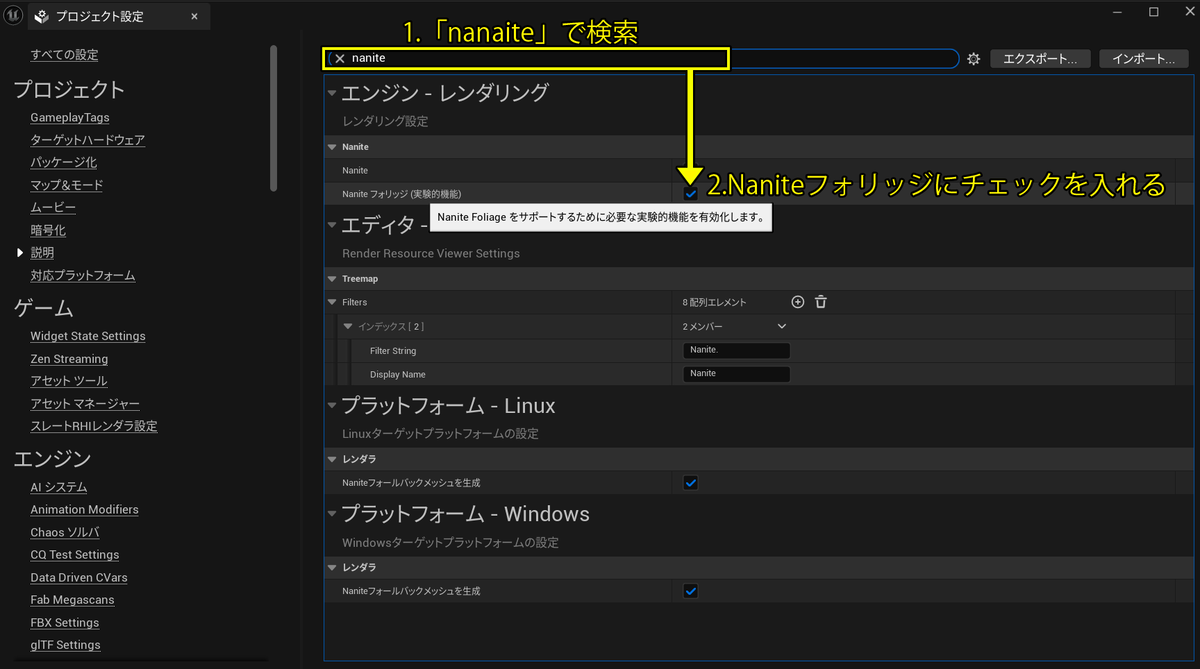This screenshot has height=669, width=1200.
Task: Open Fab Megascans settings
Action: 72,600
